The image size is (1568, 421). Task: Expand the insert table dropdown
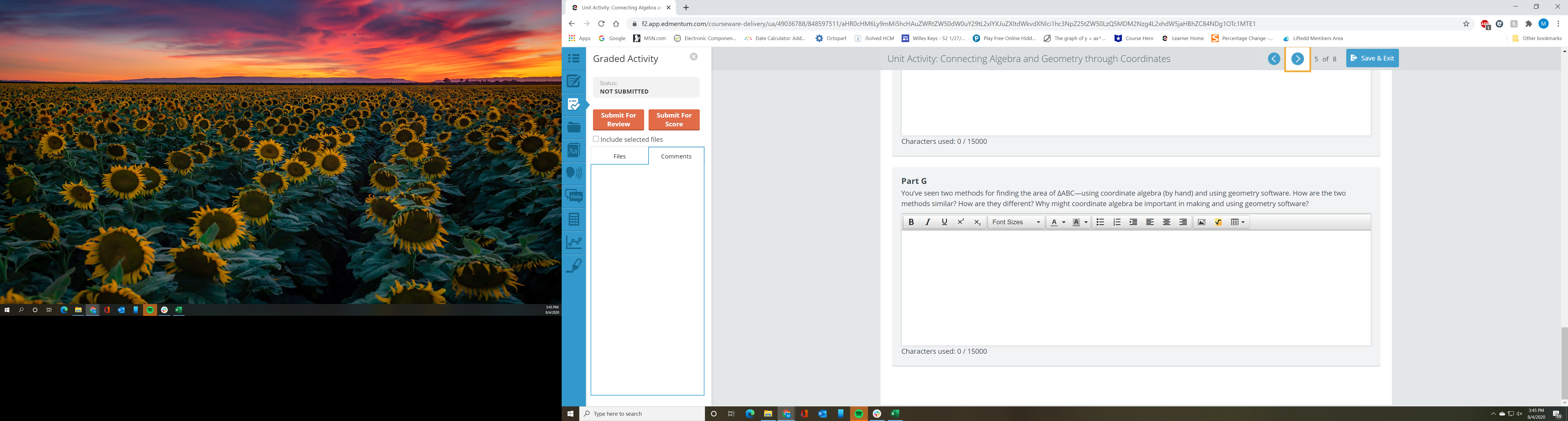pos(1243,222)
